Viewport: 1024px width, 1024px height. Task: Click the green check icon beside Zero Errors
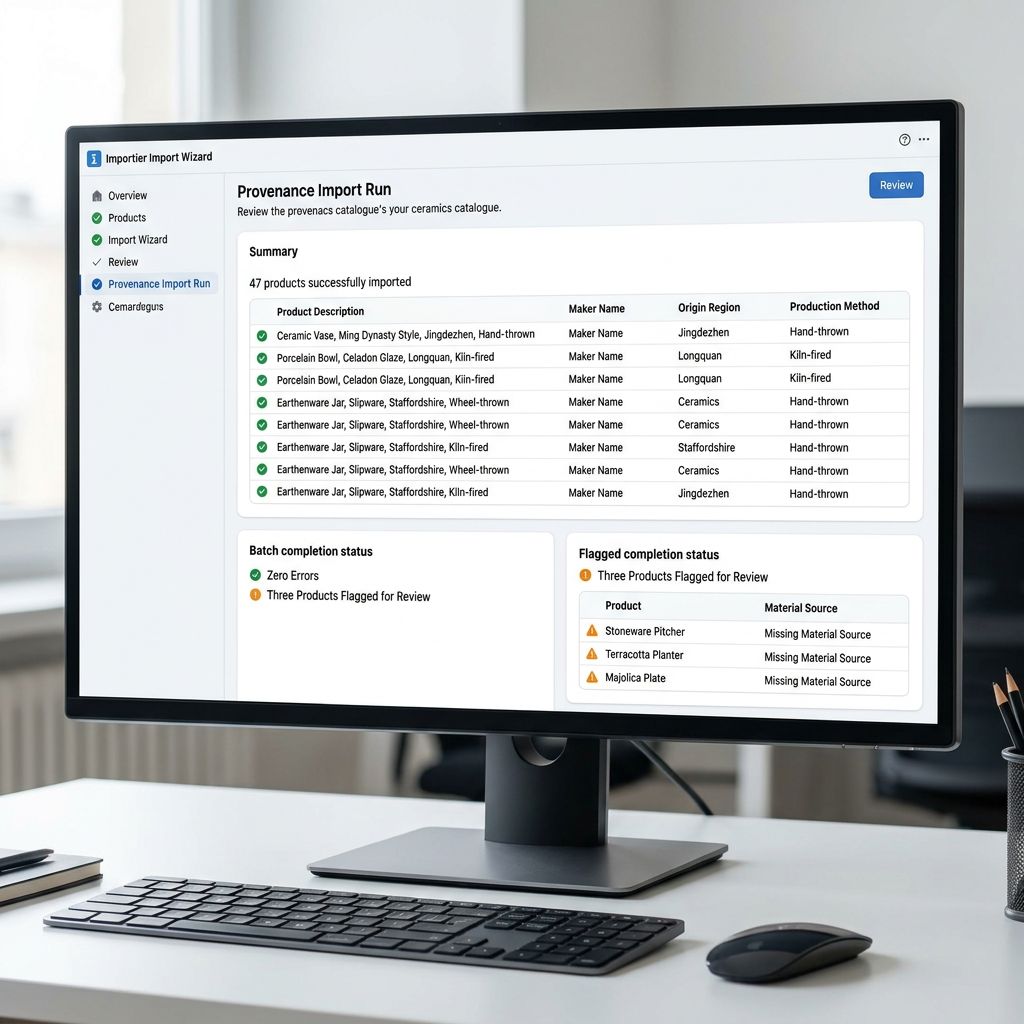255,575
